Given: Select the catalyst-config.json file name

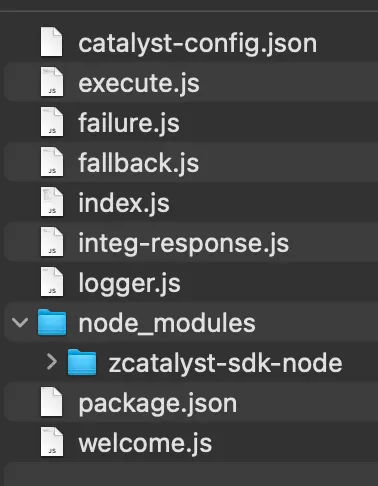Looking at the screenshot, I should (198, 44).
